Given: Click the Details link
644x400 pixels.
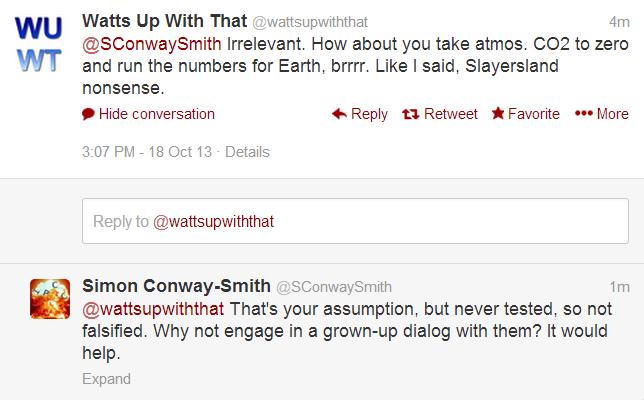Looking at the screenshot, I should (248, 152).
